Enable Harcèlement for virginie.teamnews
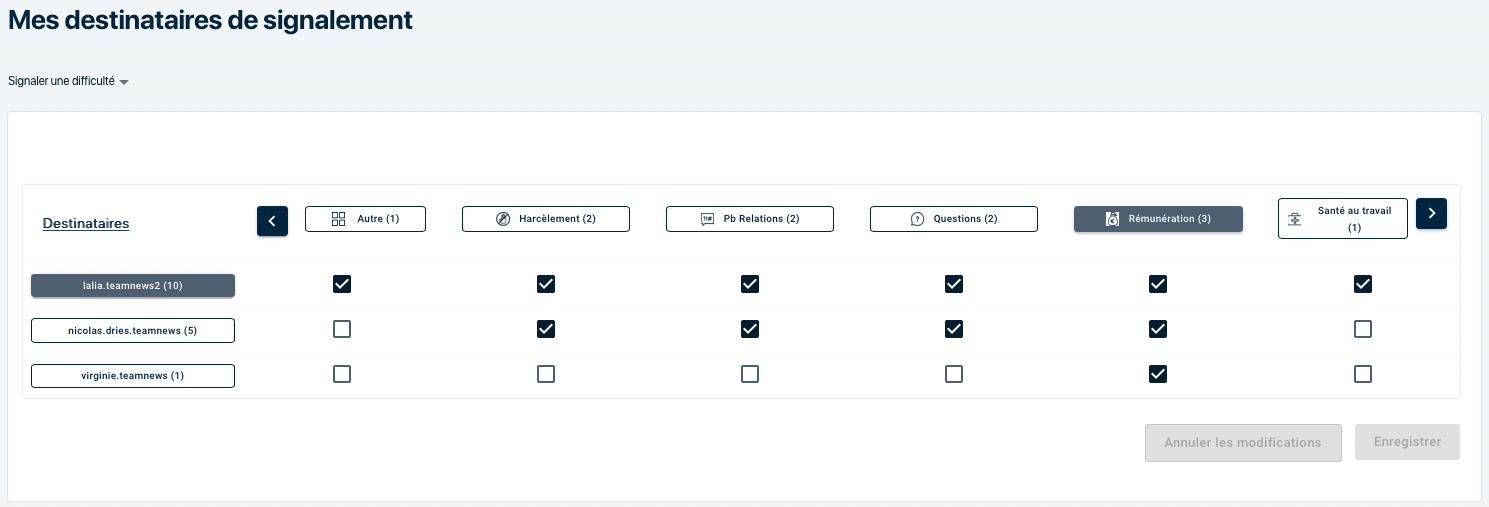The width and height of the screenshot is (1489, 507). [546, 374]
